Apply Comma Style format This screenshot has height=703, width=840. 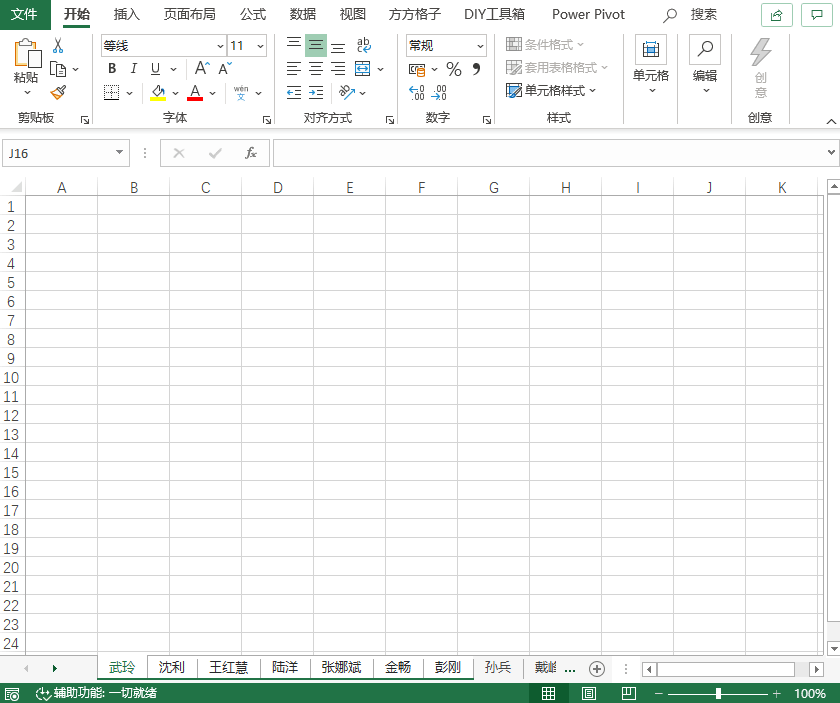click(476, 69)
